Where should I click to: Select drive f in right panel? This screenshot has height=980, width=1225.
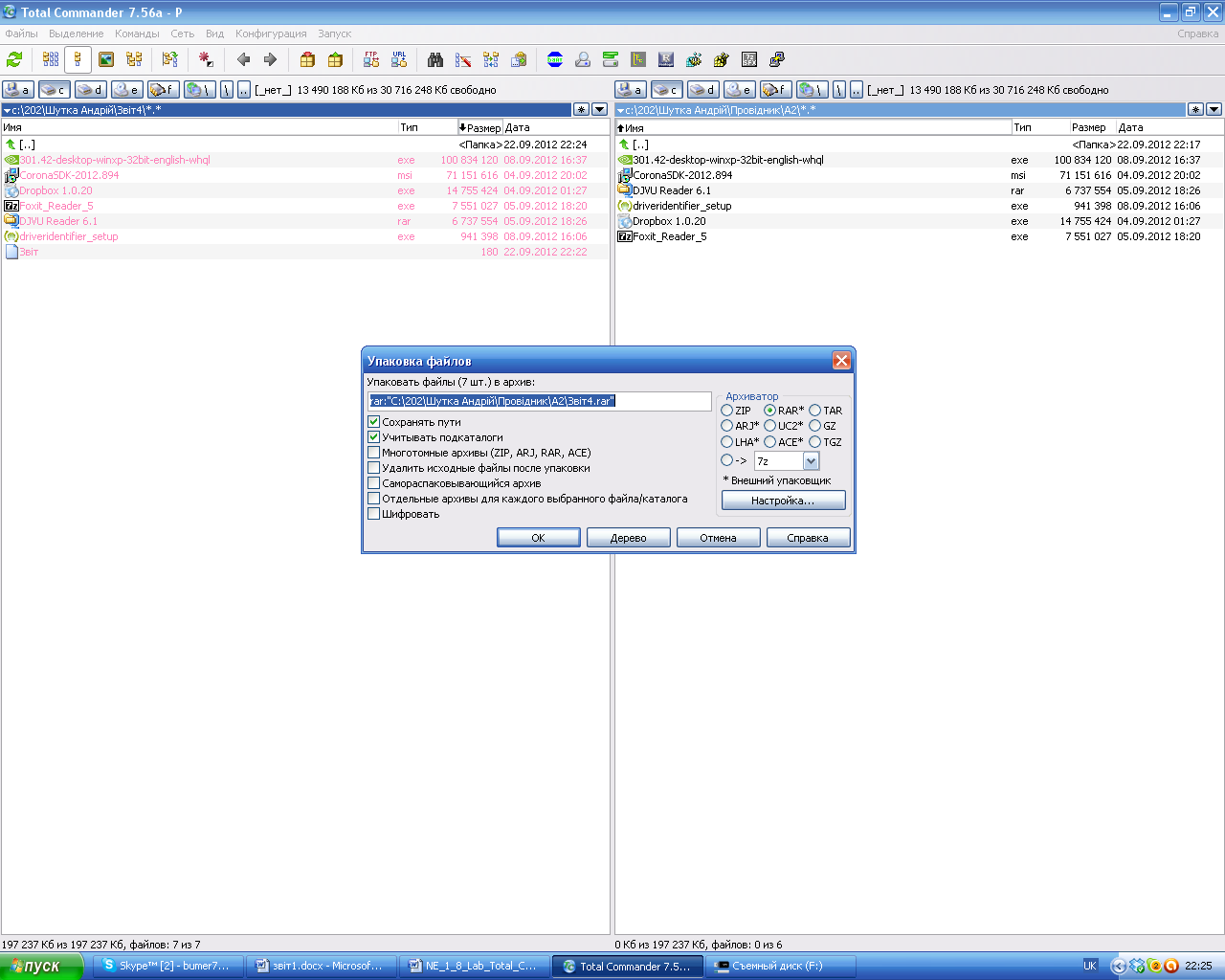(775, 89)
